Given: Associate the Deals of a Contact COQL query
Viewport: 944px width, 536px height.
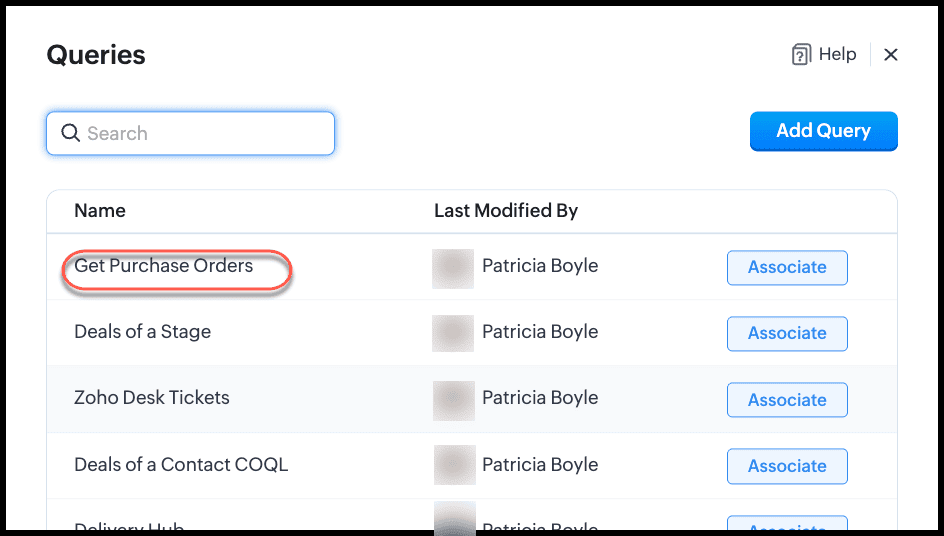Looking at the screenshot, I should (787, 466).
